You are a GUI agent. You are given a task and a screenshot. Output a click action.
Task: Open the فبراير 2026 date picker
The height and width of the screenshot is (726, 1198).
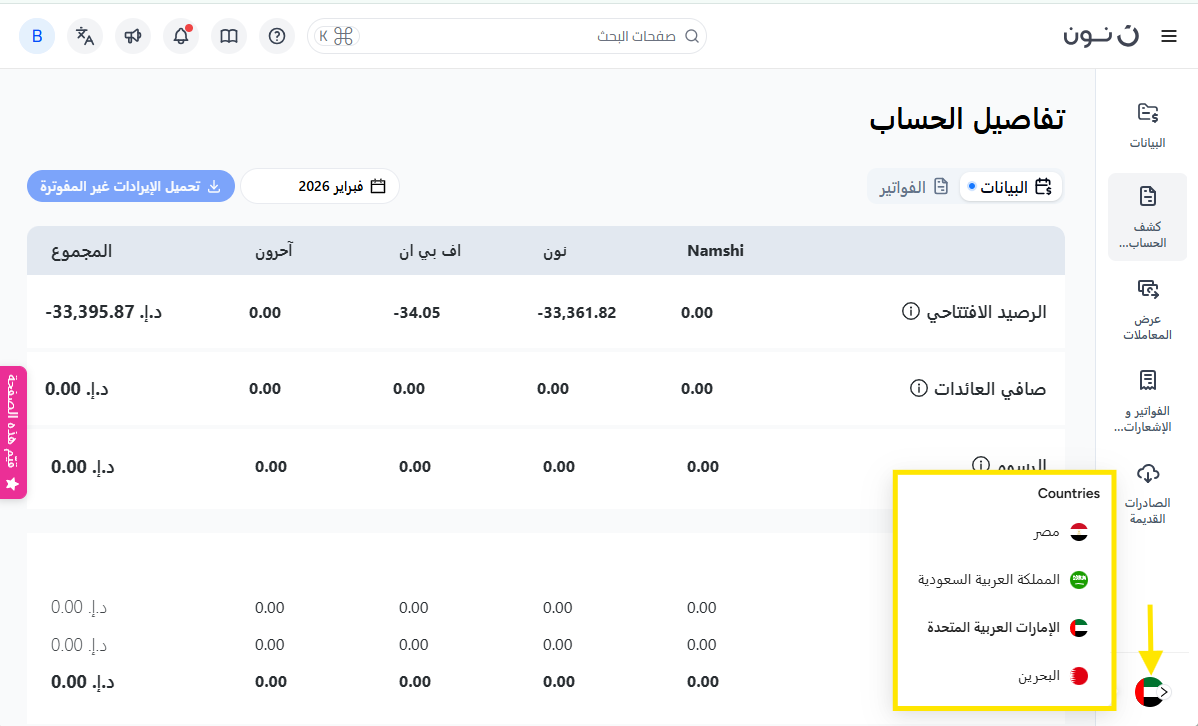[320, 187]
